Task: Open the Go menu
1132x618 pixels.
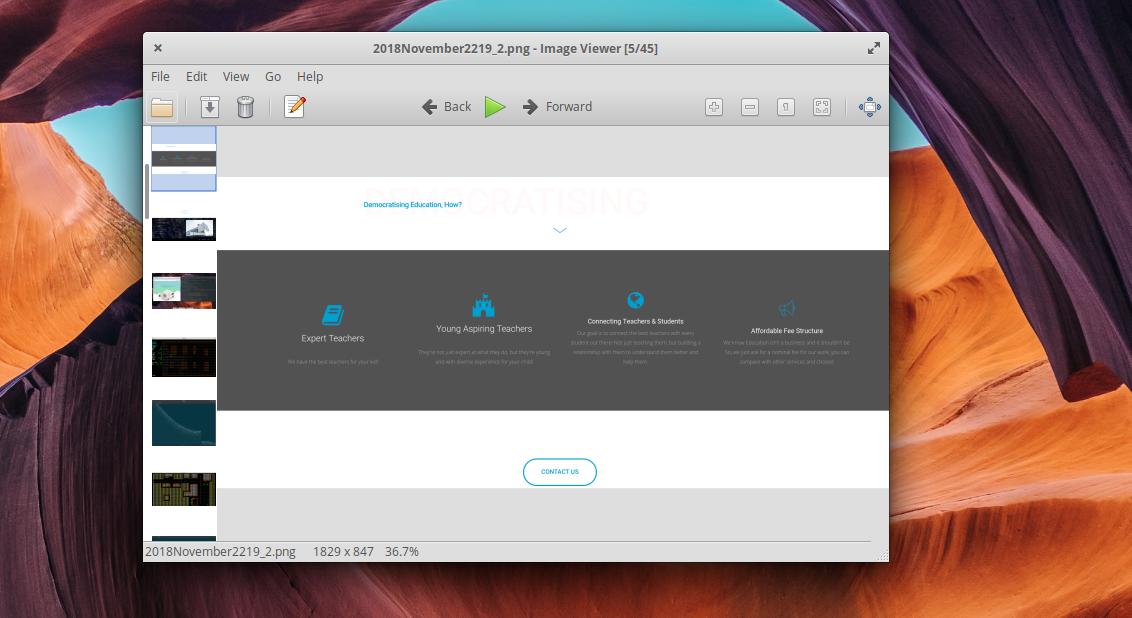Action: click(x=273, y=76)
